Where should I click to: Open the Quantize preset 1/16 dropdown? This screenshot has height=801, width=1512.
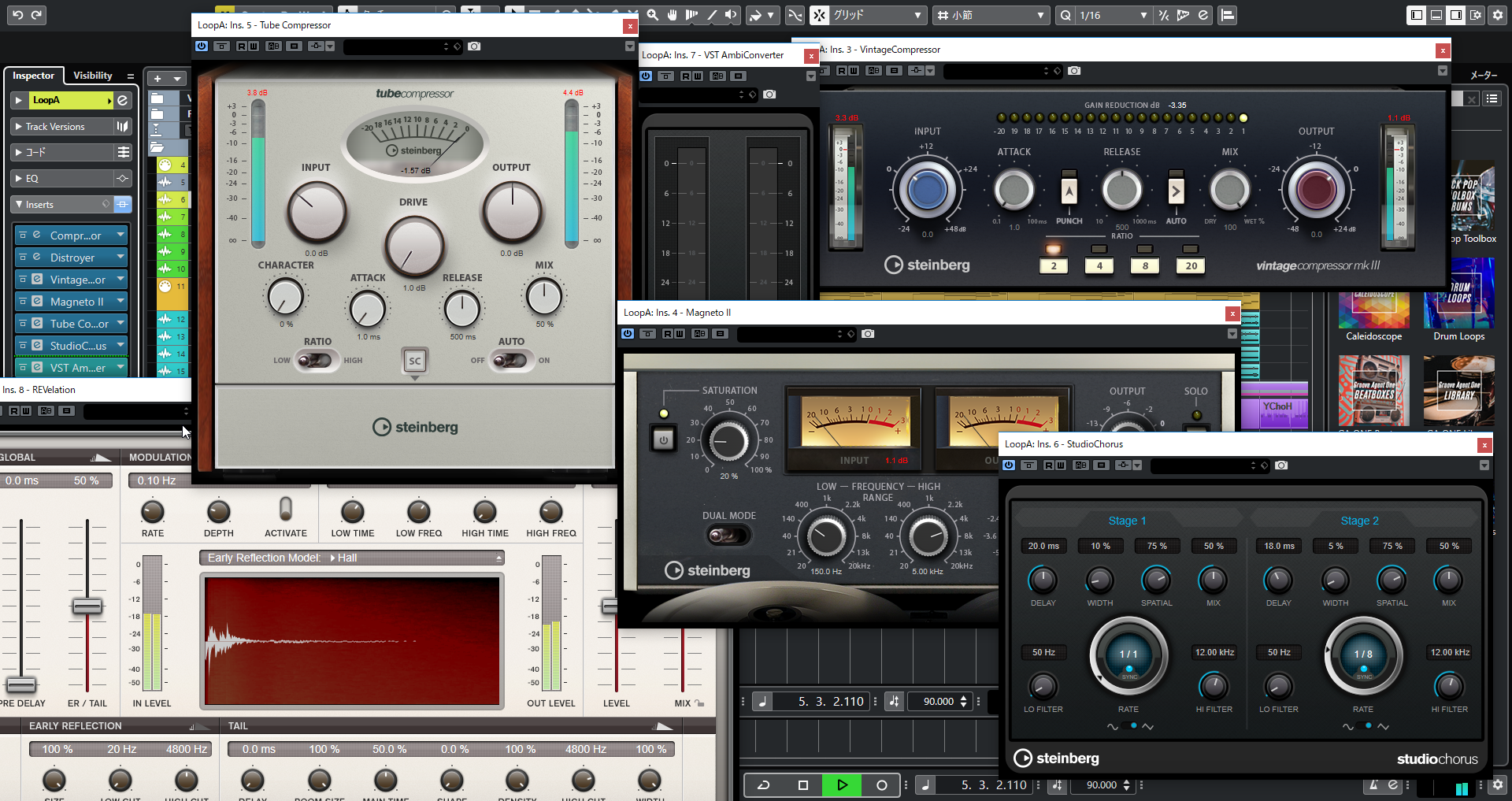point(1114,15)
